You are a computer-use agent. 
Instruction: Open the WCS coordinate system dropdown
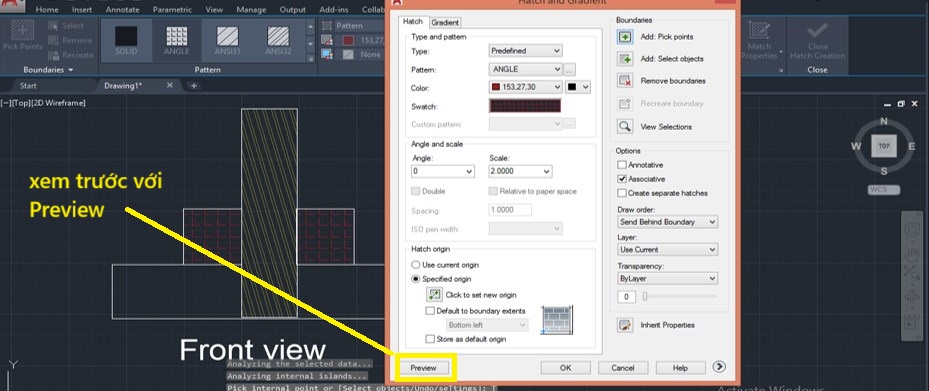point(884,190)
